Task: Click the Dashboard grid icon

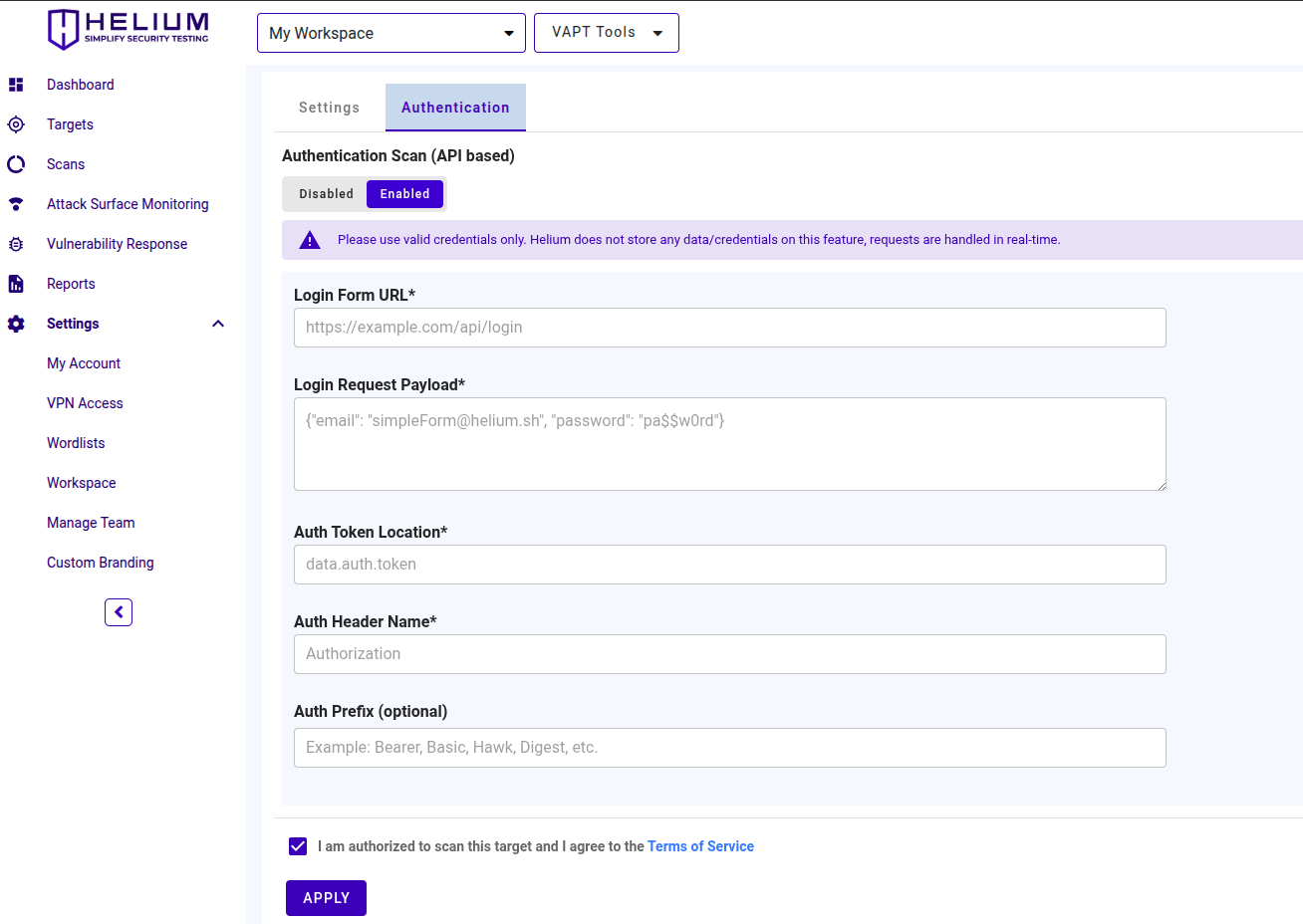Action: click(x=16, y=85)
